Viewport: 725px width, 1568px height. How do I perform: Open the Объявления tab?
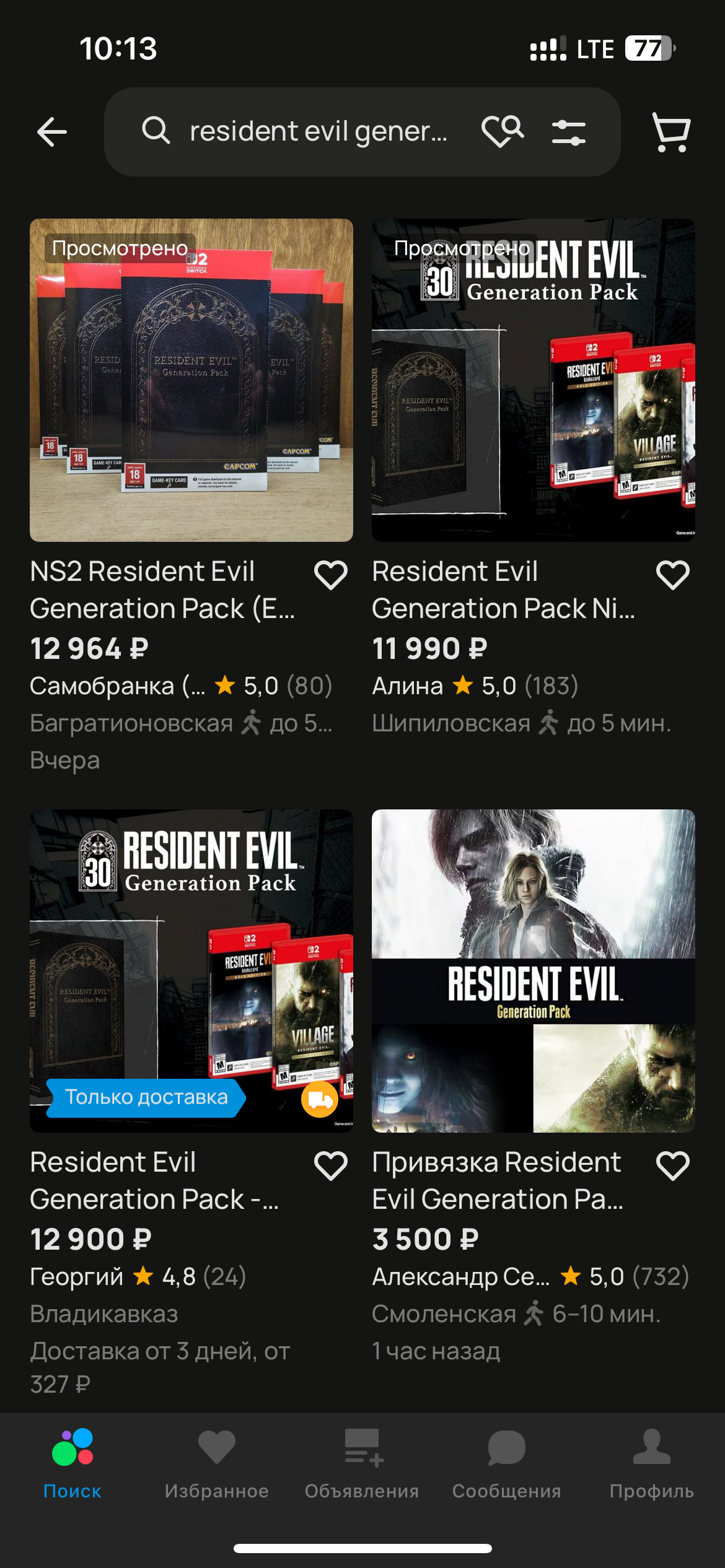(362, 1465)
